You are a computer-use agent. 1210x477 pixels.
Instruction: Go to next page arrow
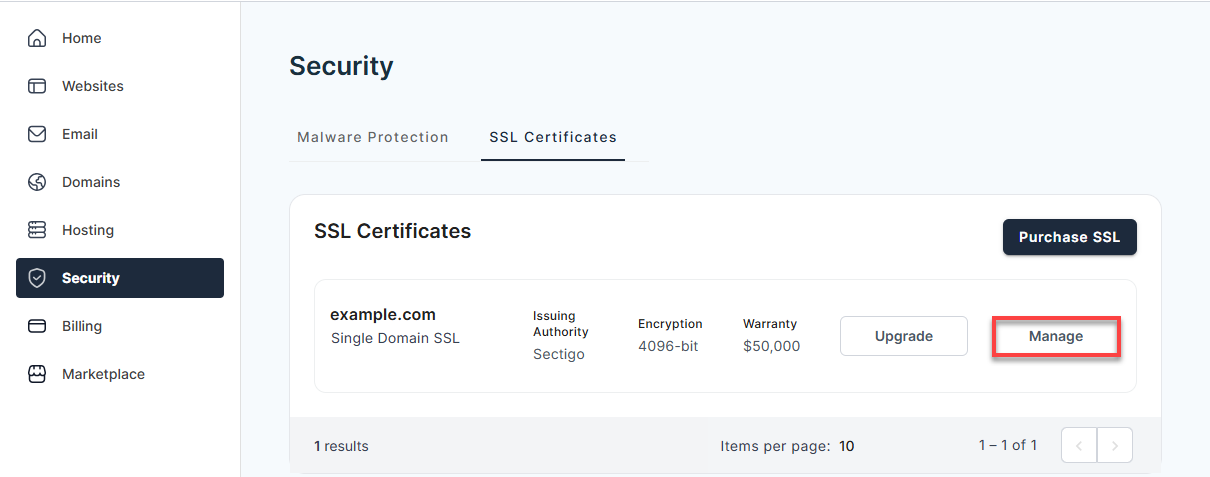(1115, 445)
